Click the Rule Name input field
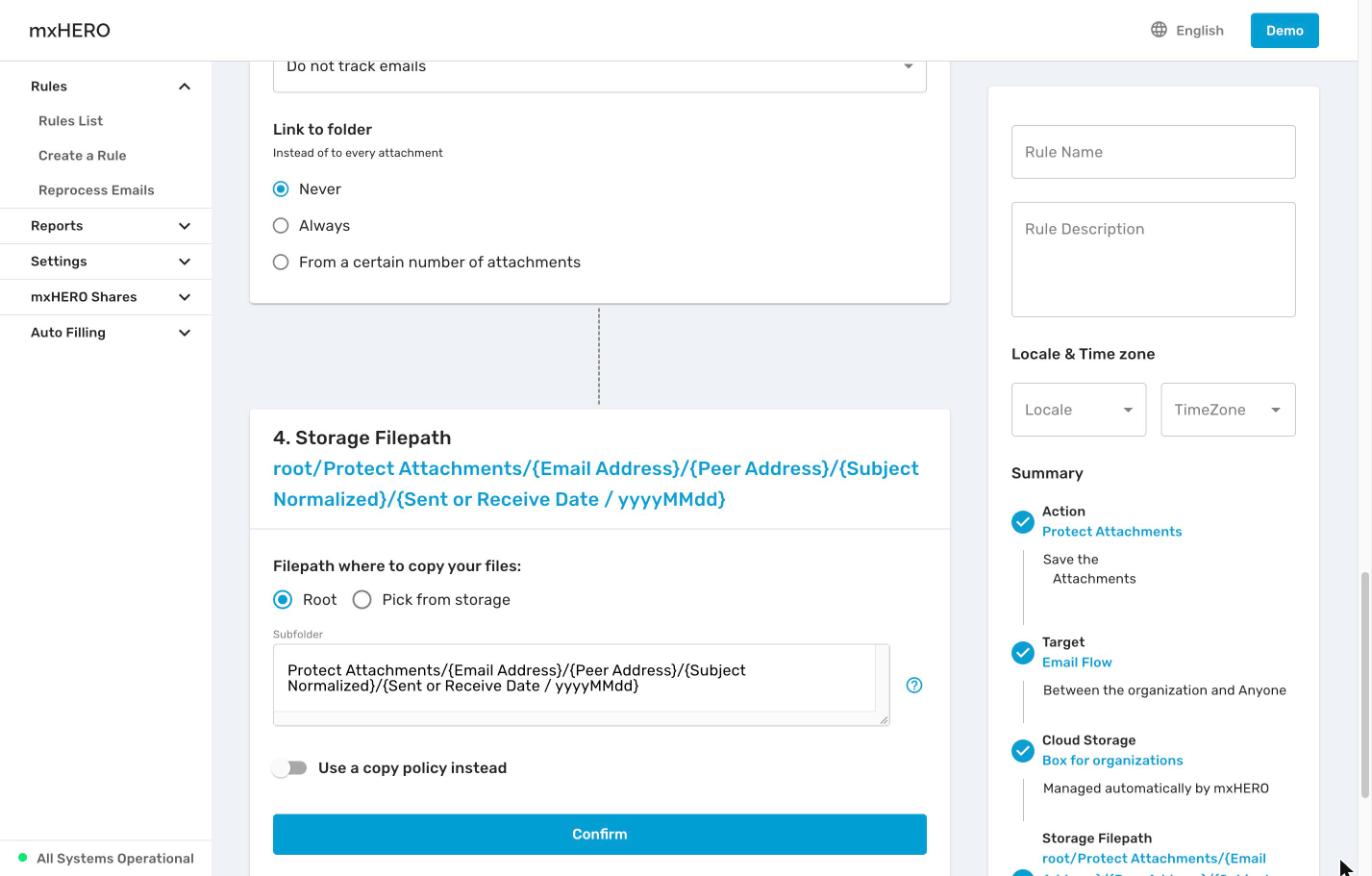Viewport: 1372px width, 876px height. [1153, 152]
